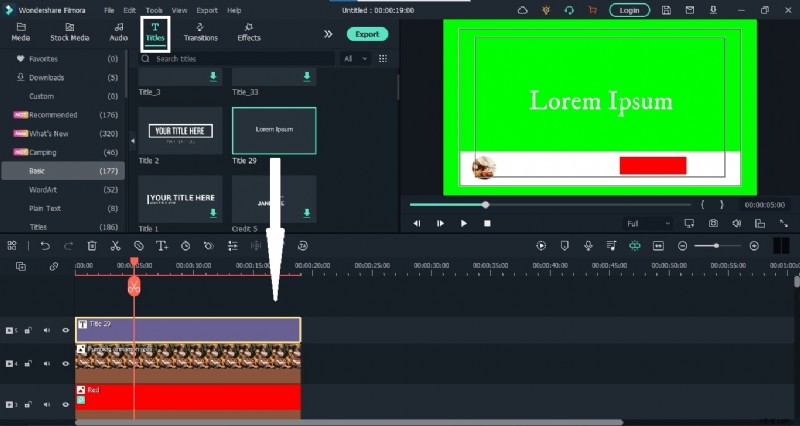
Task: Download the Credit 5 preset
Action: [307, 213]
